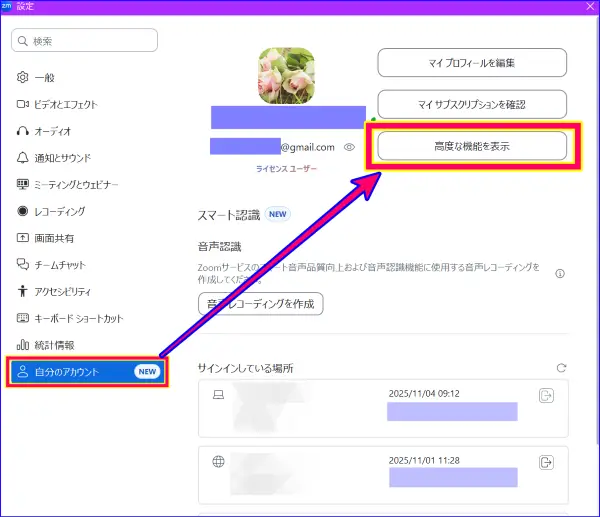Open キーボード ショートカット settings

click(70, 318)
